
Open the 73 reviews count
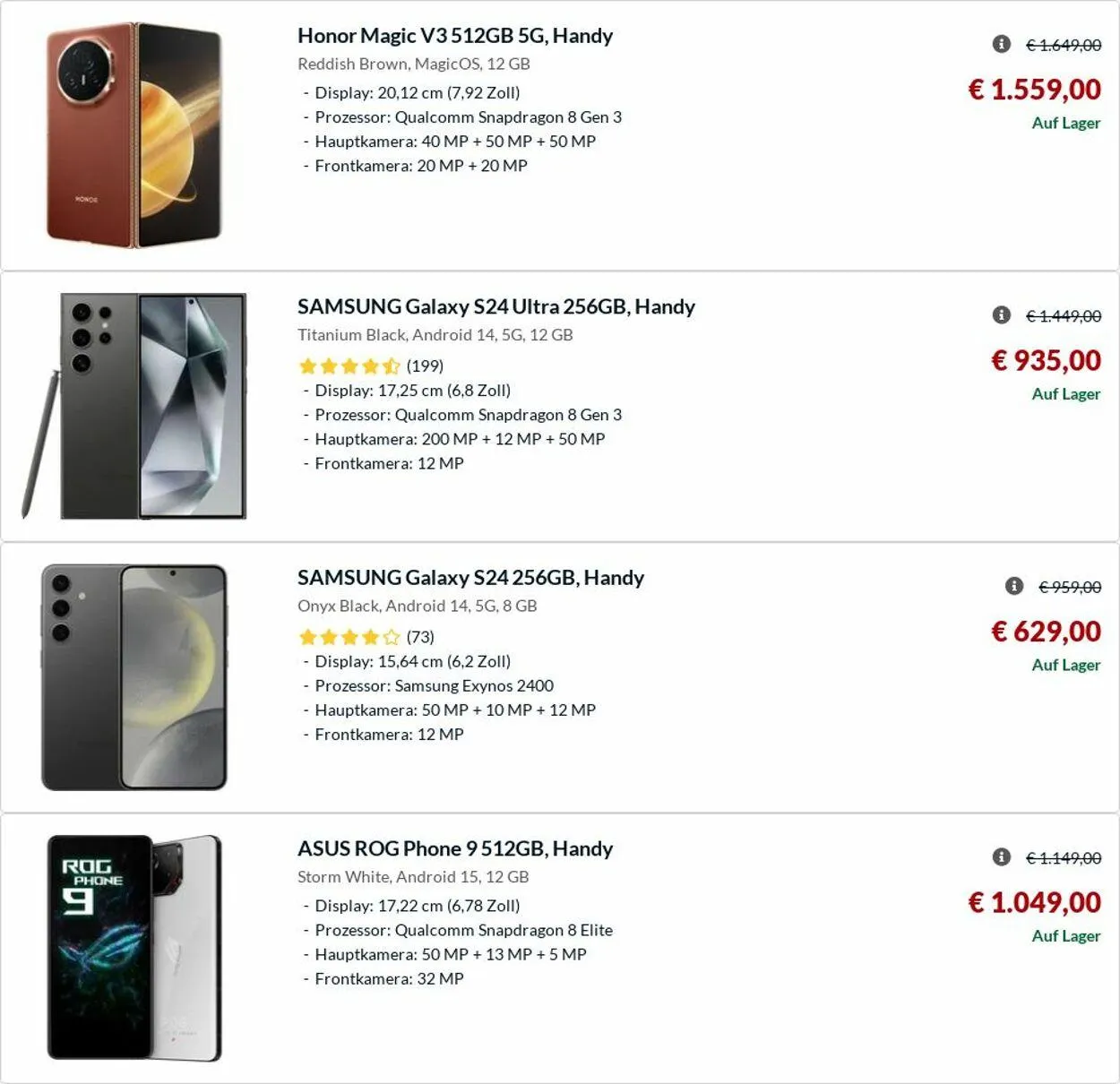coord(420,637)
